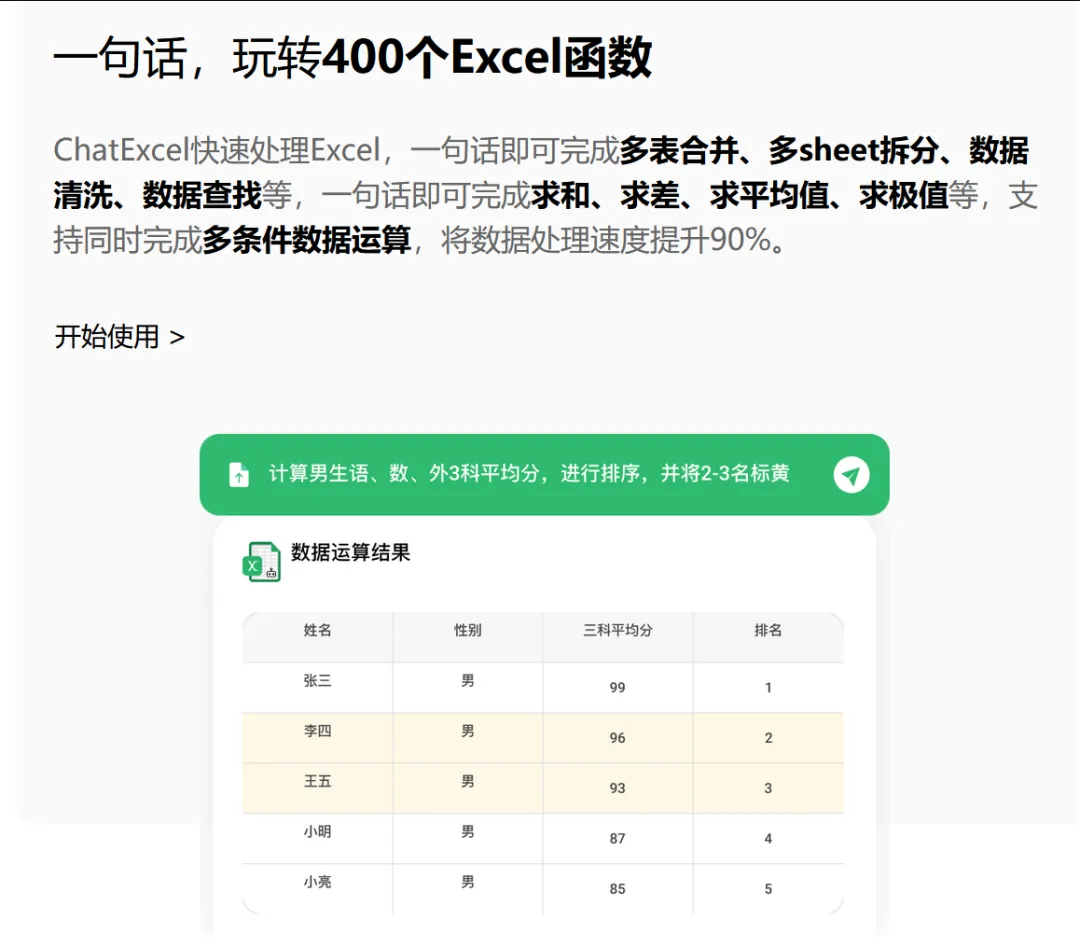Click rank 2 cell in 李四 row
The height and width of the screenshot is (948, 1080).
click(768, 738)
